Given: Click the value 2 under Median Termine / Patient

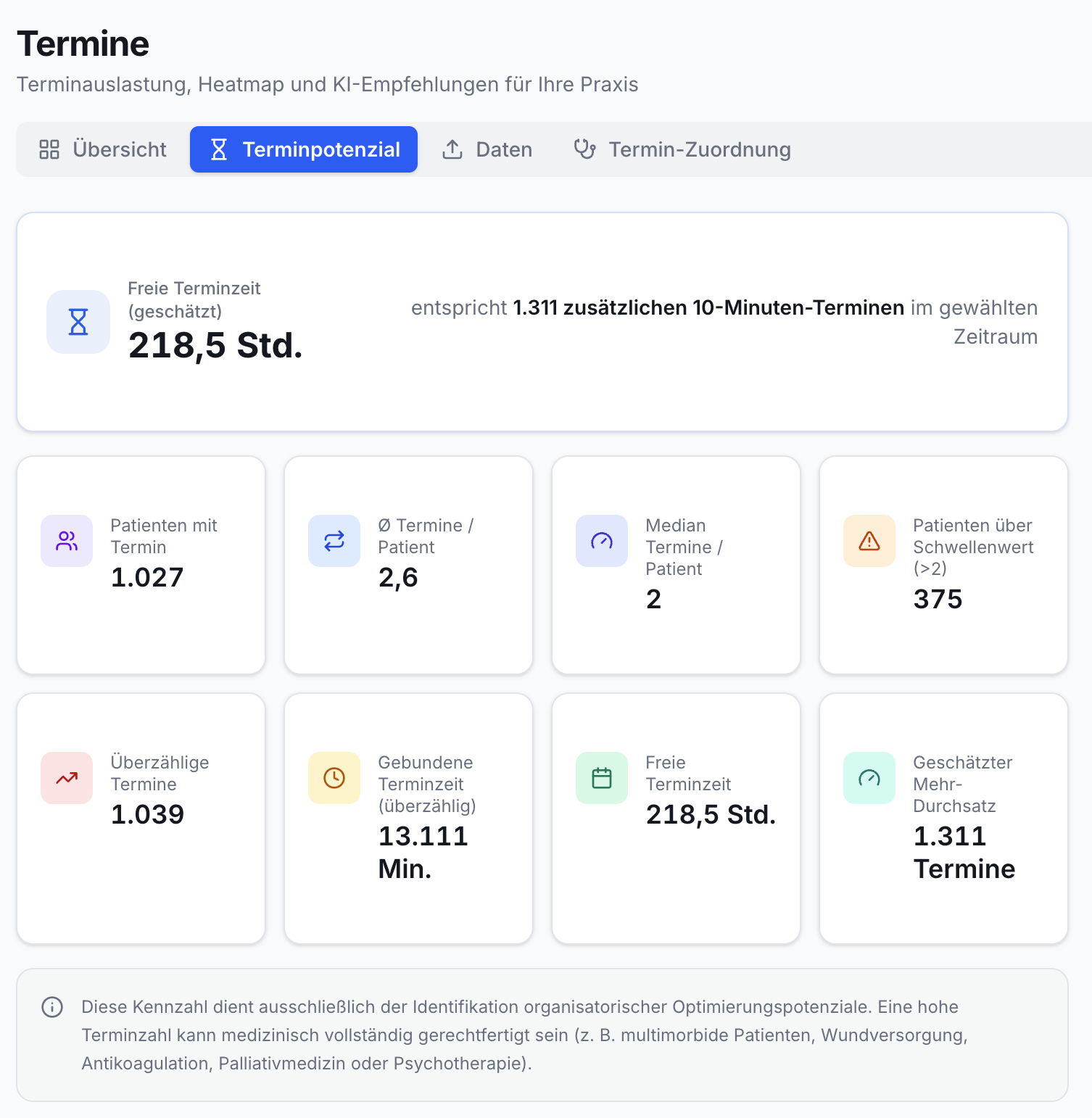Looking at the screenshot, I should (653, 600).
